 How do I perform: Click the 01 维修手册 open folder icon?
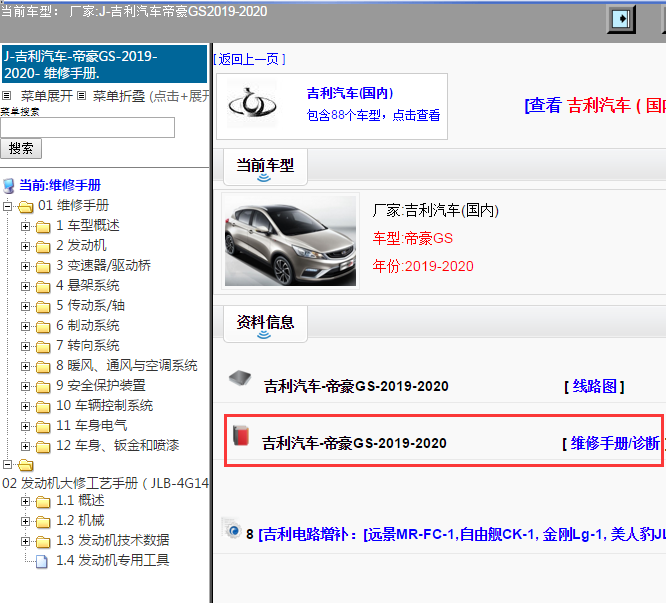coord(25,206)
